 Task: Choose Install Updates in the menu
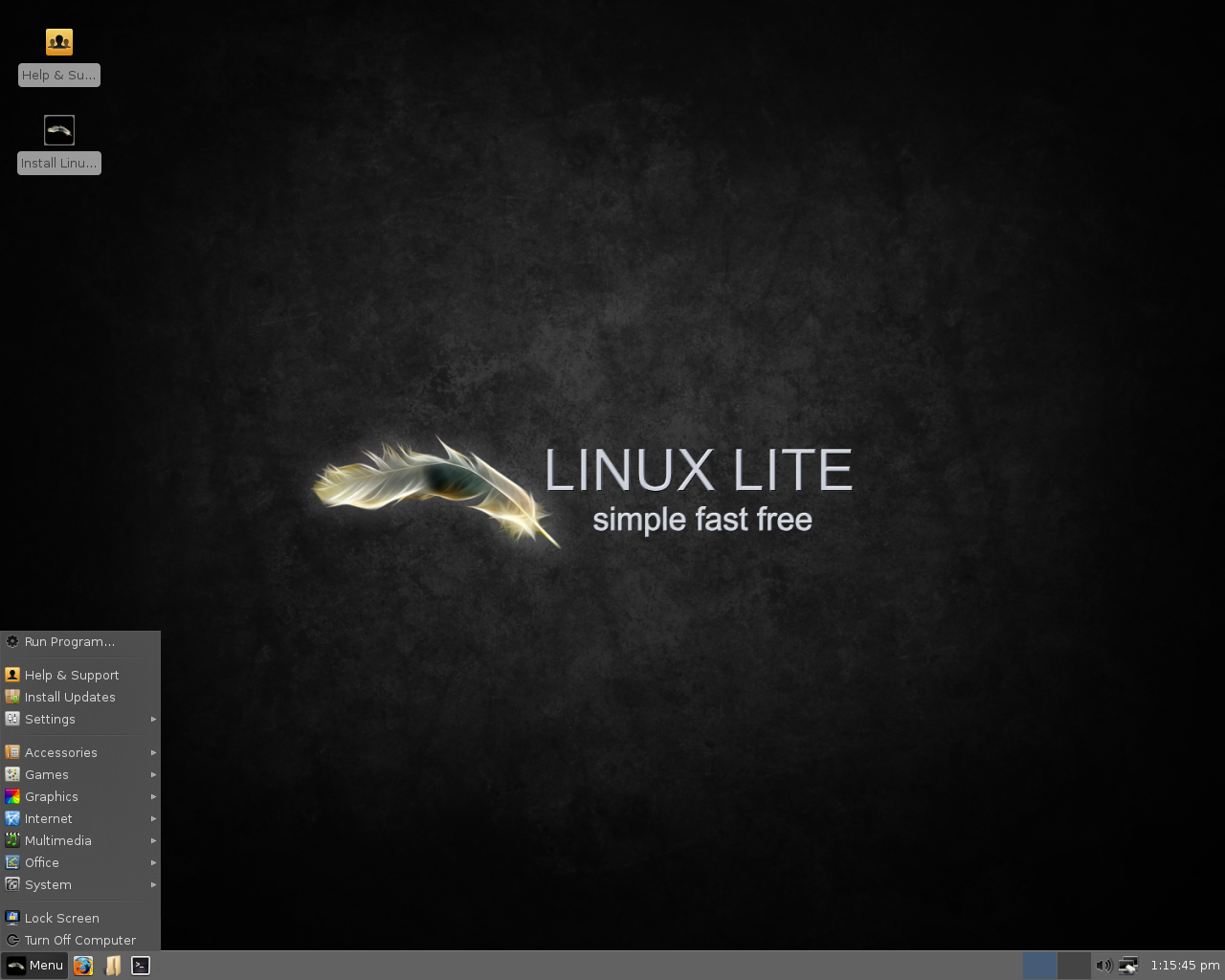[x=80, y=697]
